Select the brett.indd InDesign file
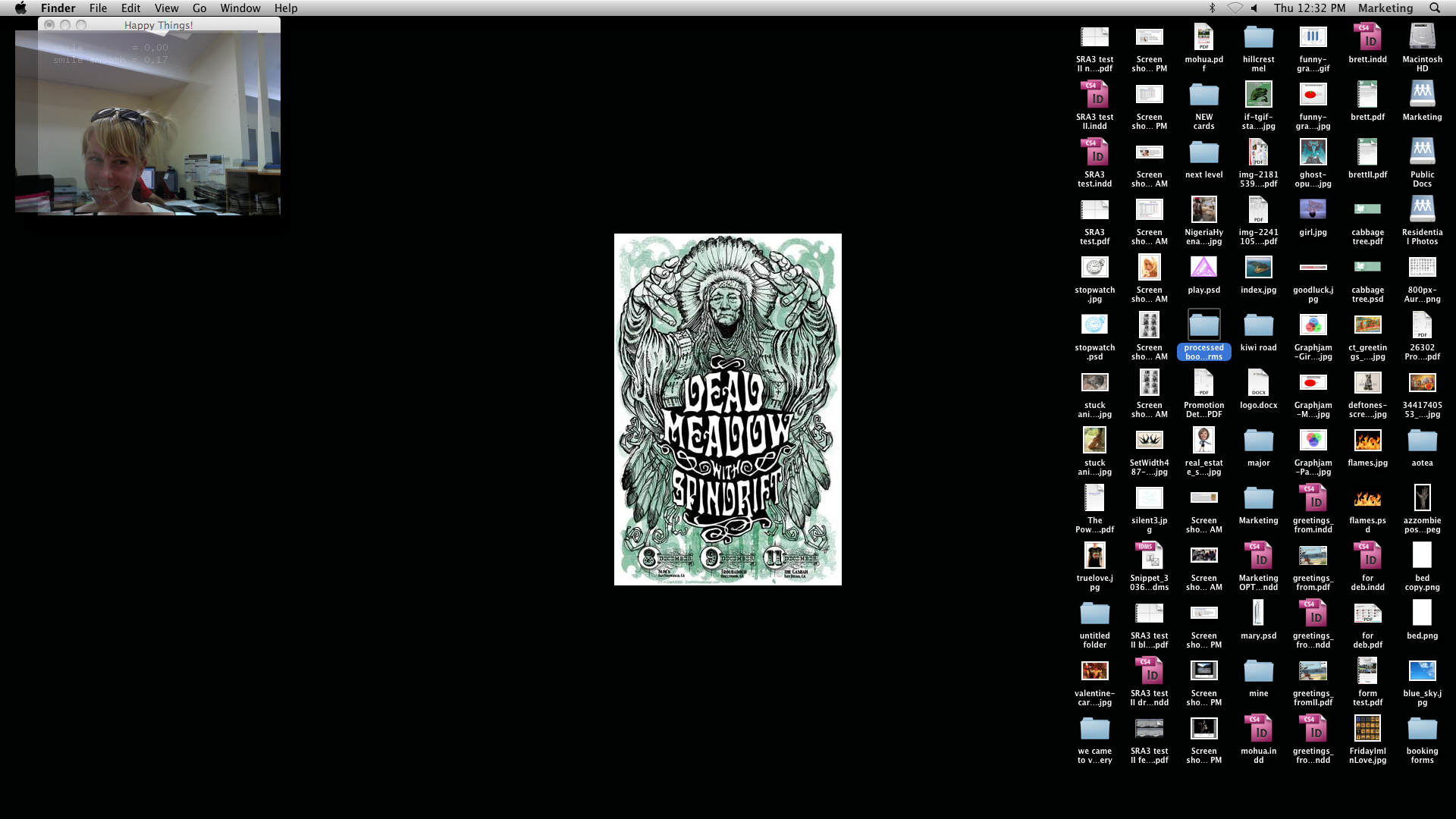The height and width of the screenshot is (819, 1456). coord(1367,37)
